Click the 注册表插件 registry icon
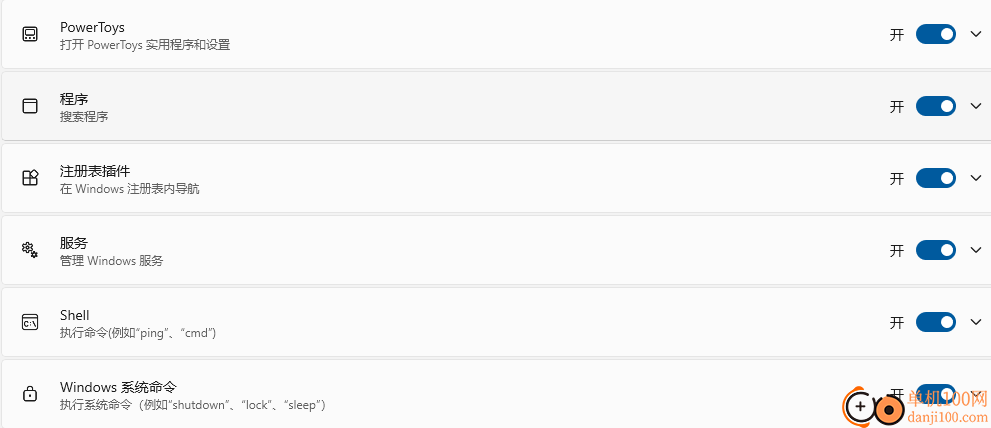This screenshot has height=428, width=991. [x=30, y=178]
